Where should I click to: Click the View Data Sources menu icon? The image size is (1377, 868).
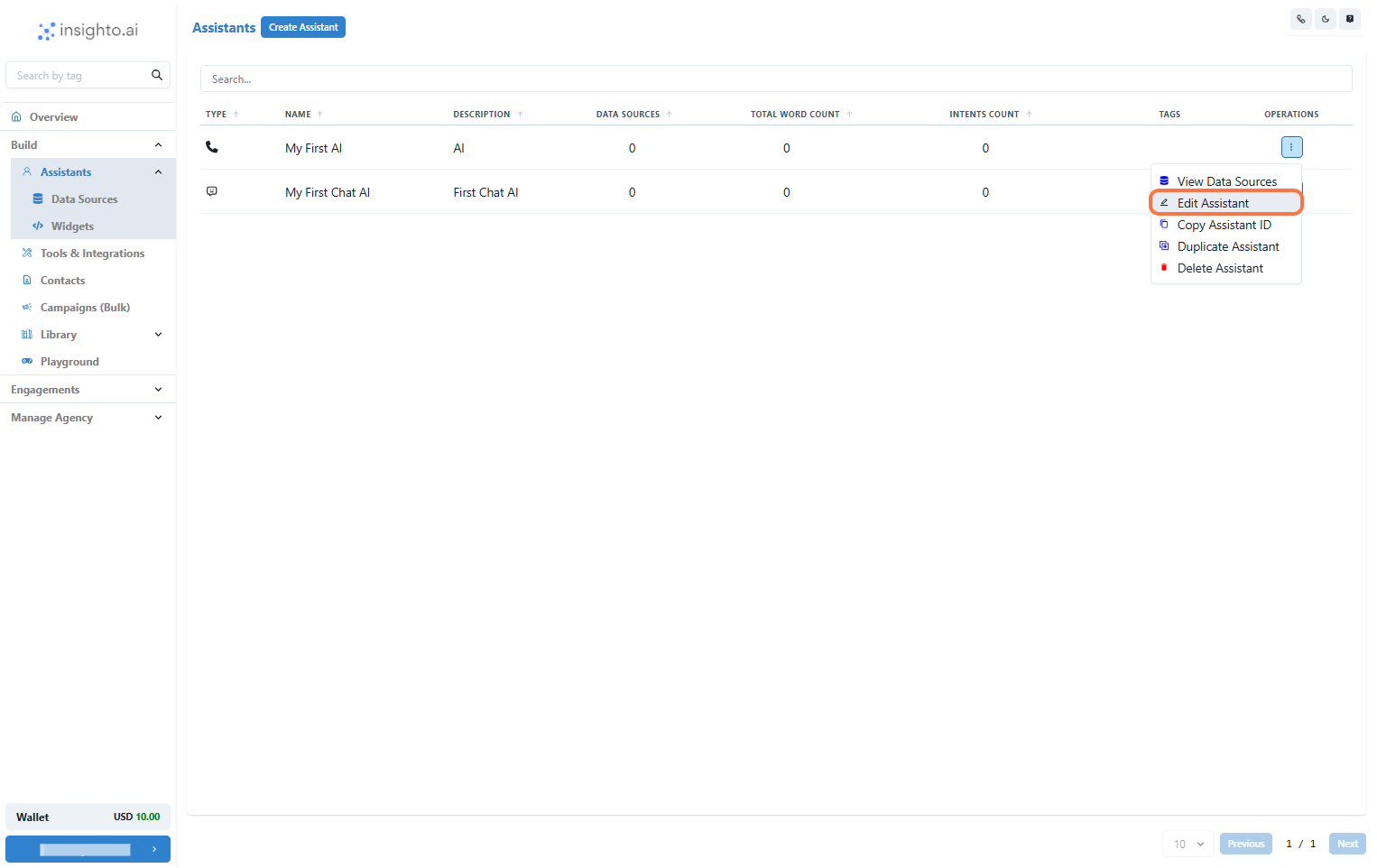(x=1164, y=180)
